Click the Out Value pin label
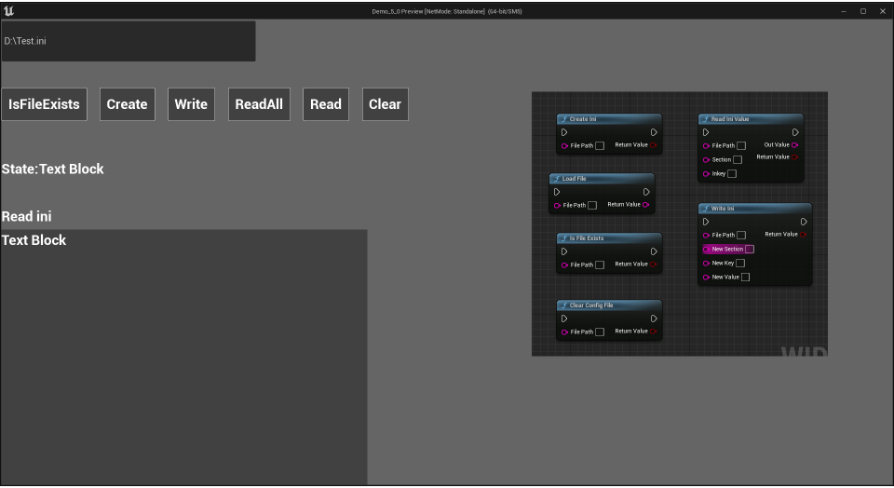Image resolution: width=894 pixels, height=488 pixels. (777, 145)
